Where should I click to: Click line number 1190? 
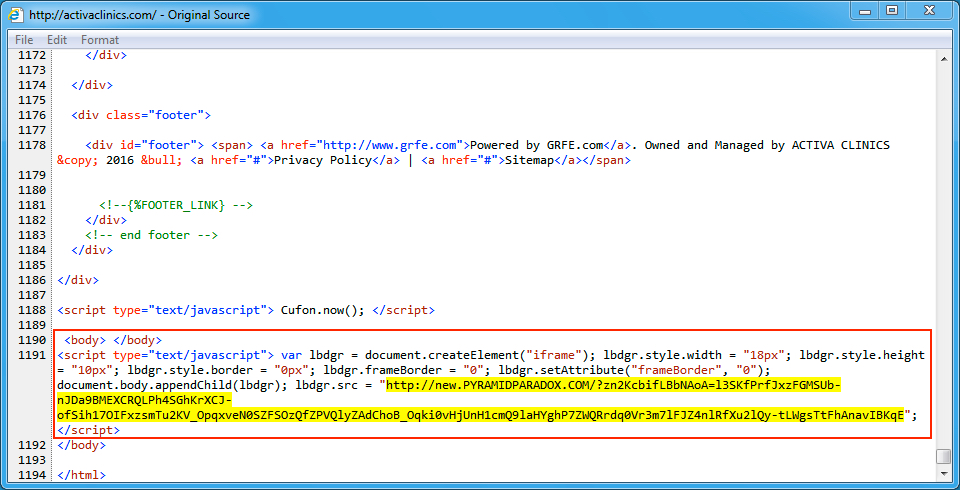(x=31, y=340)
